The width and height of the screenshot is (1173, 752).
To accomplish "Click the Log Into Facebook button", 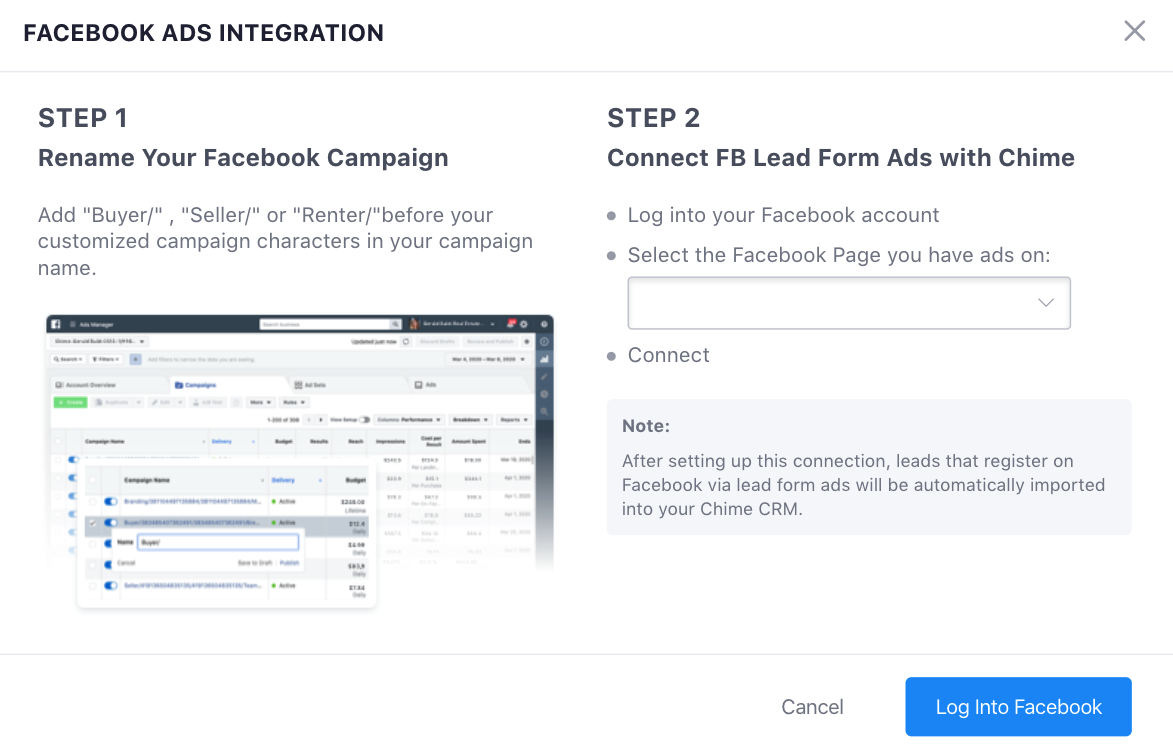I will pyautogui.click(x=1018, y=707).
